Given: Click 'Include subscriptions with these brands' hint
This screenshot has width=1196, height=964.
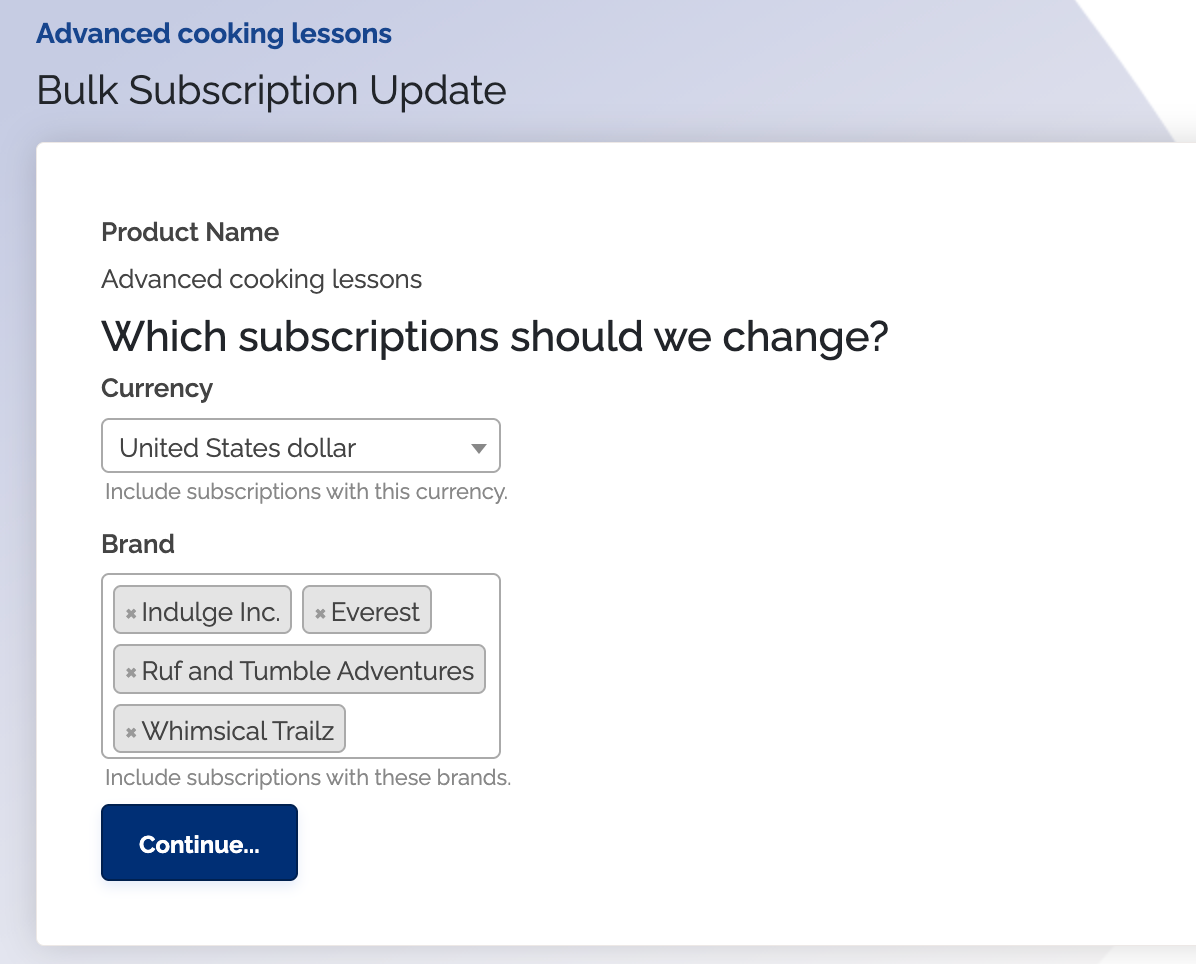Looking at the screenshot, I should 308,778.
